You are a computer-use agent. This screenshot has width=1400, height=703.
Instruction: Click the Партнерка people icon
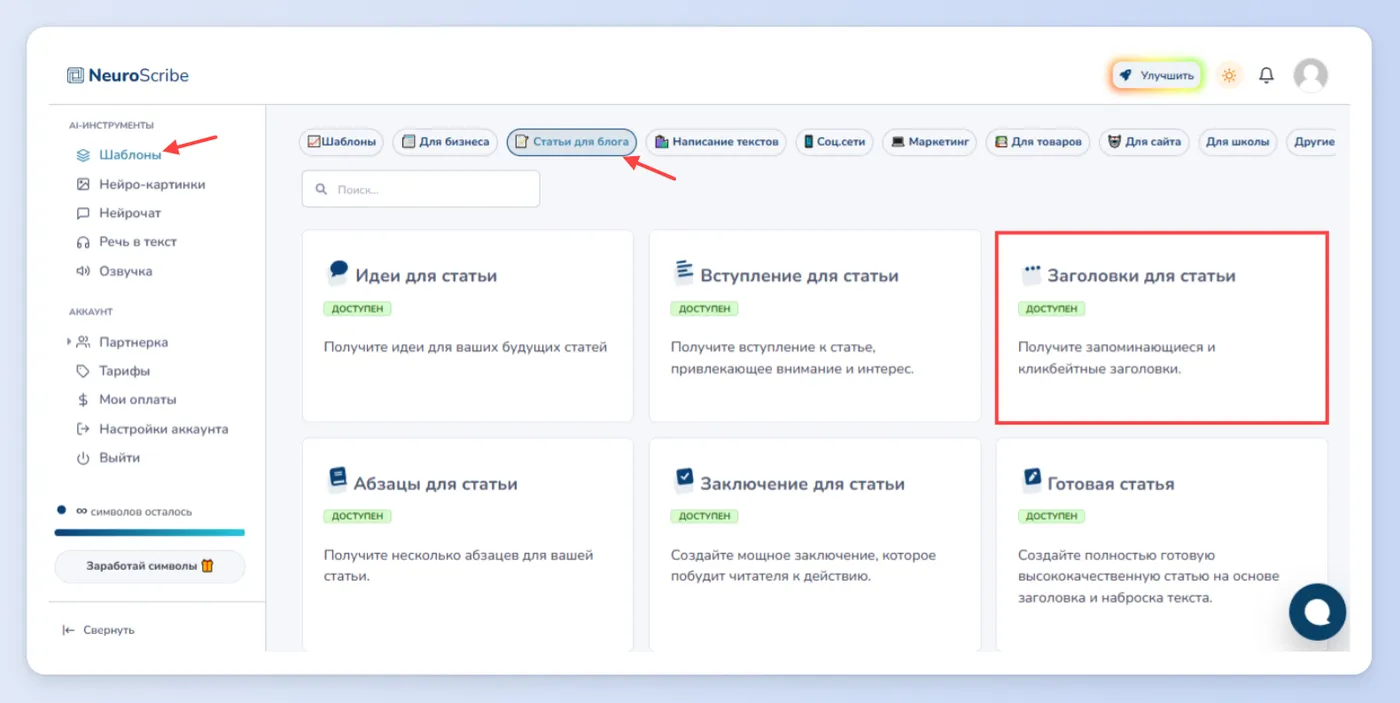coord(84,342)
